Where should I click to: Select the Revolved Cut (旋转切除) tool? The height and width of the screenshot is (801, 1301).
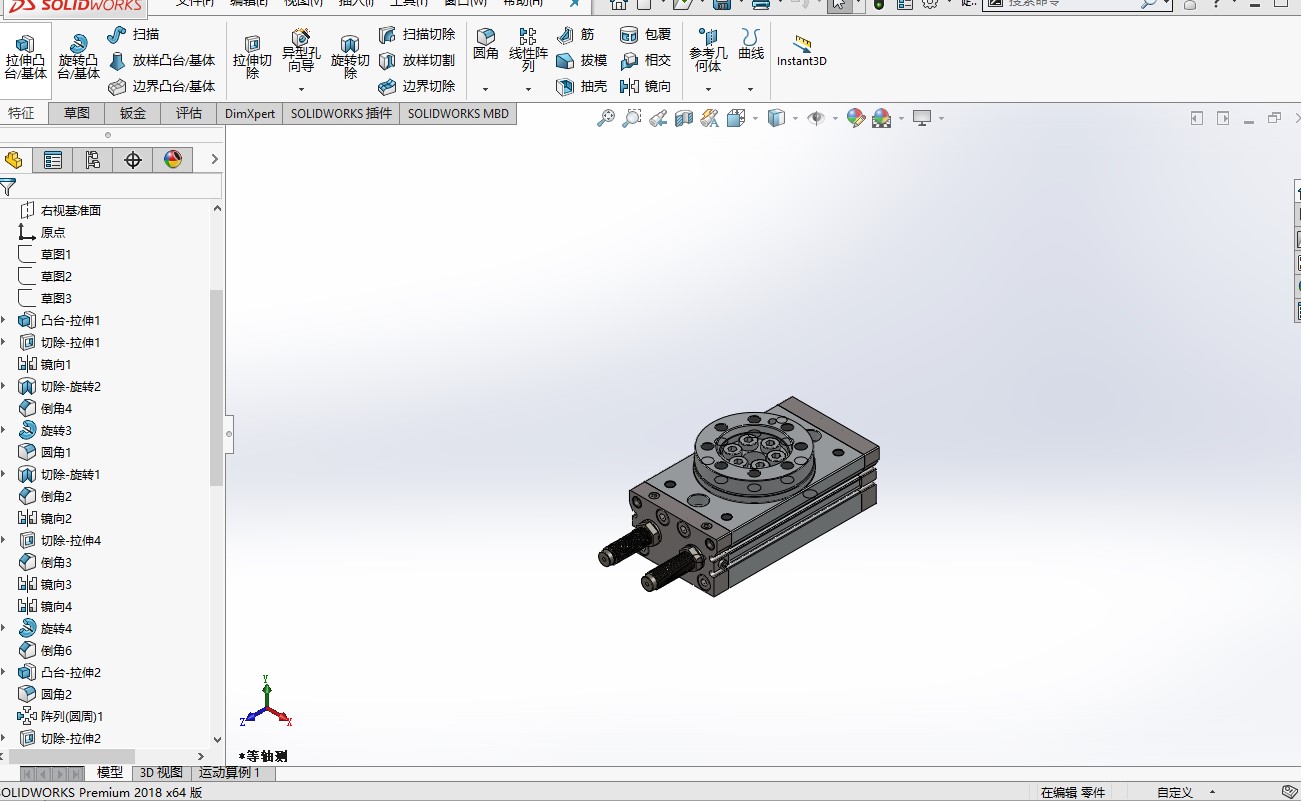tap(350, 57)
